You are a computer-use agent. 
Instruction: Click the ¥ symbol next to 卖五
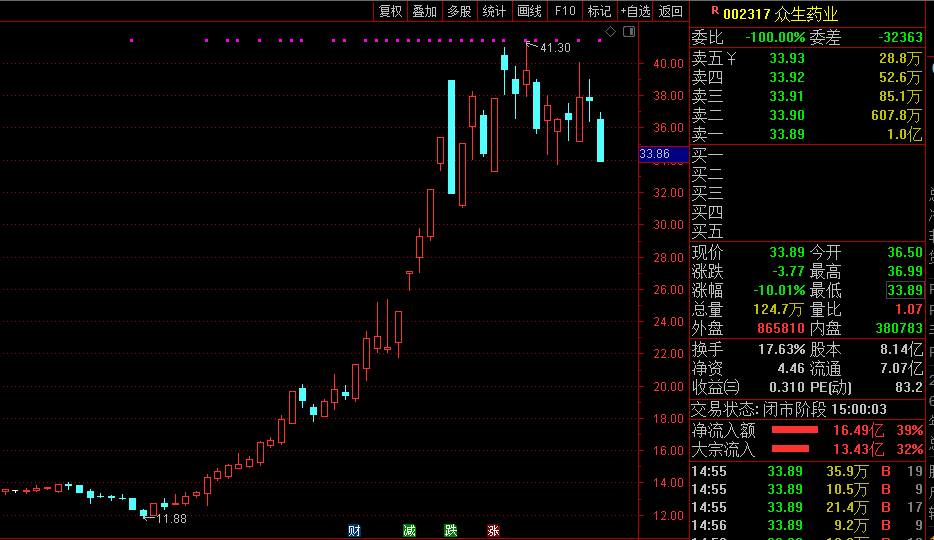[731, 58]
